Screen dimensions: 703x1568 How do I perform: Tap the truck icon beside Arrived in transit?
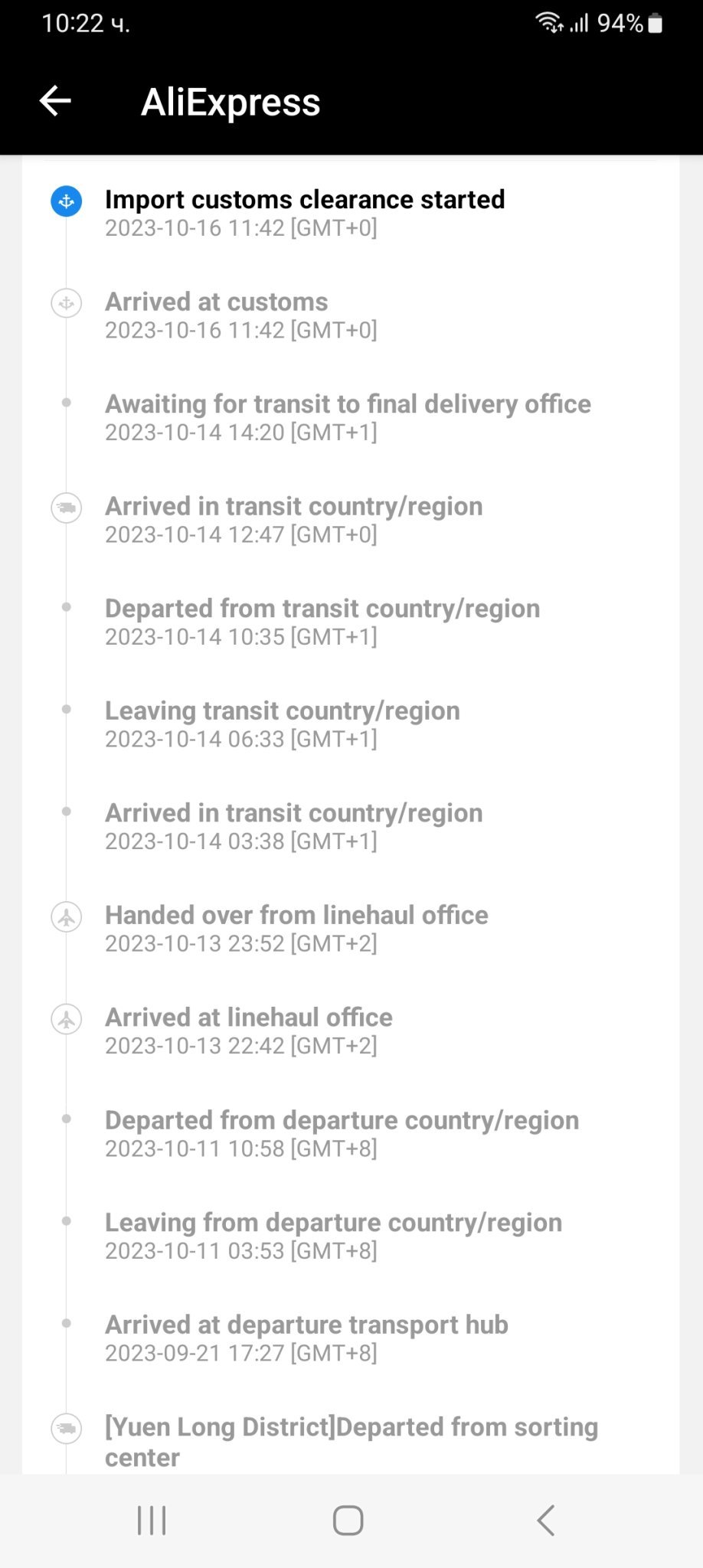coord(67,508)
